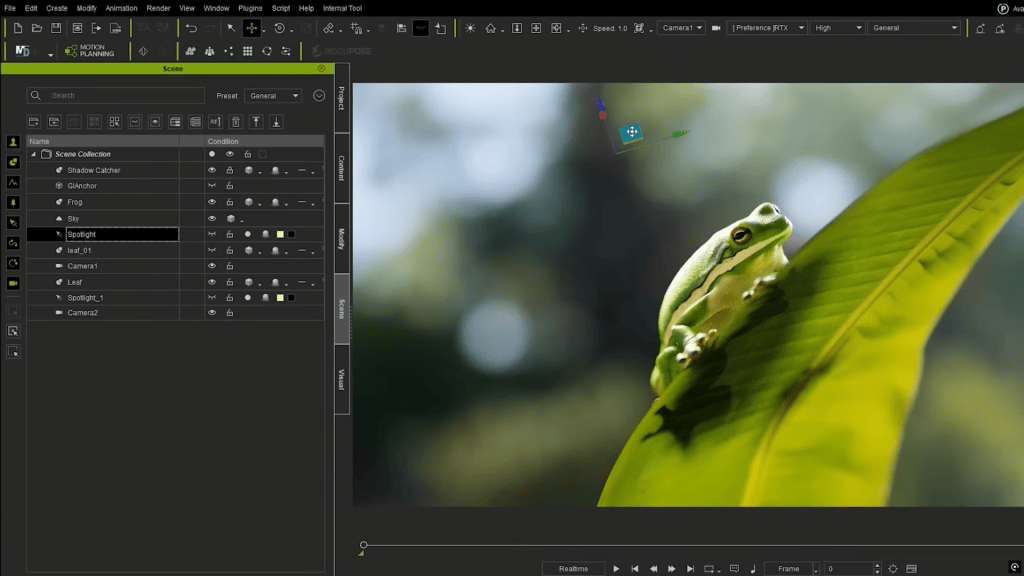Screen dimensions: 1024x576
Task: Click the Scene search field
Action: tap(116, 95)
